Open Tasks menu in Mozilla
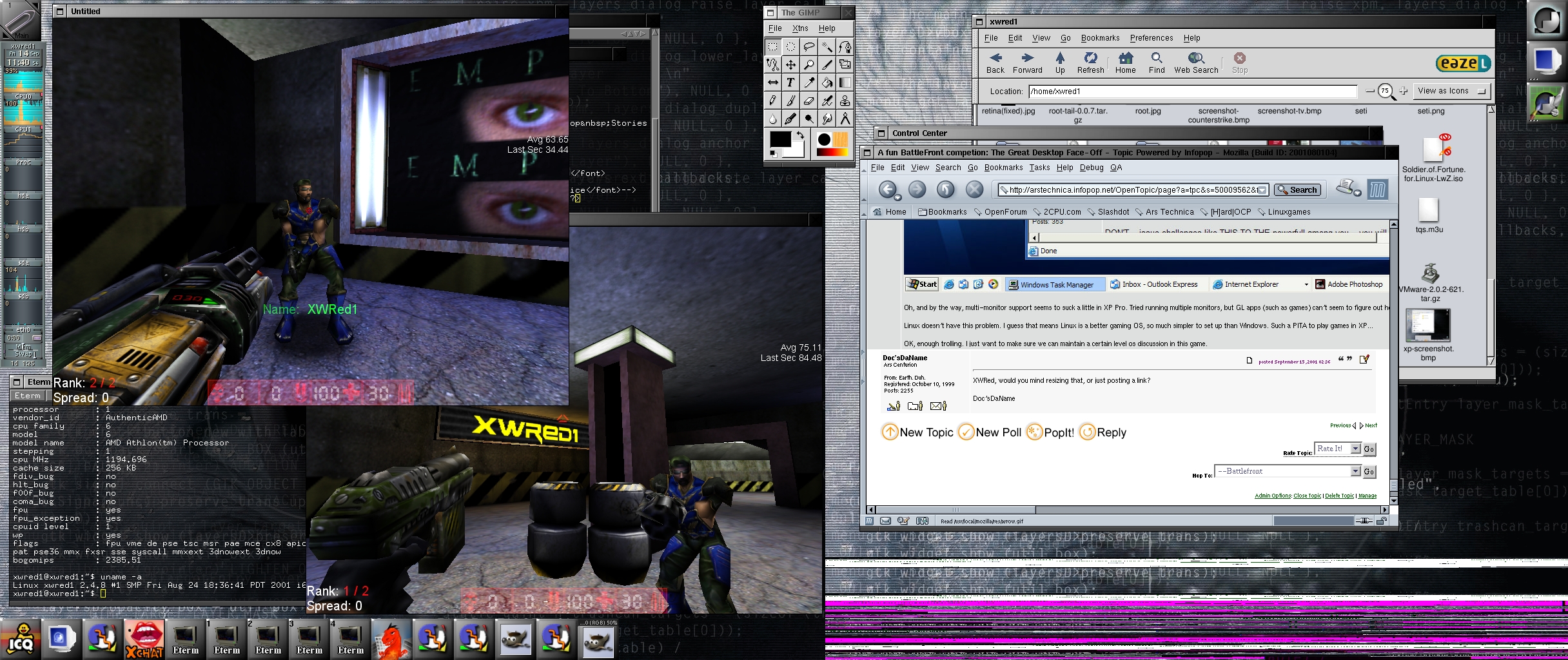1568x660 pixels. [1039, 168]
